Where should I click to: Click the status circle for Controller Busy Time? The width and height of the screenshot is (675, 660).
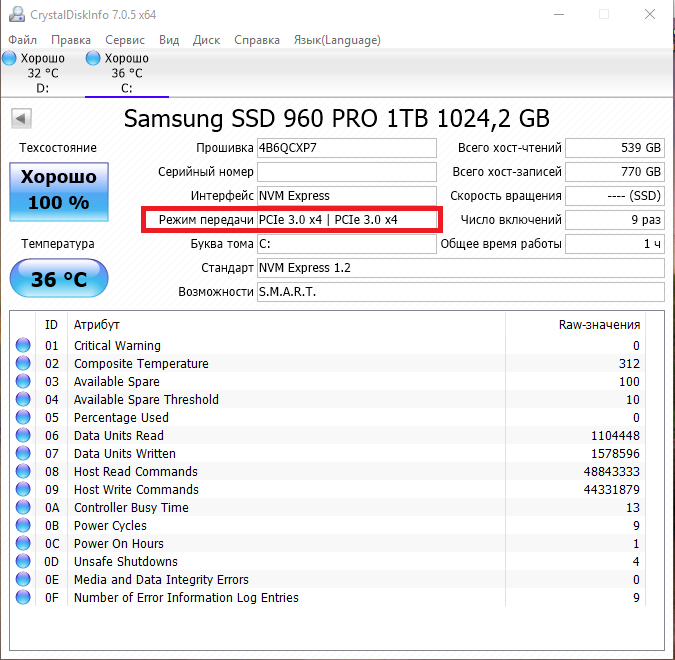23,508
